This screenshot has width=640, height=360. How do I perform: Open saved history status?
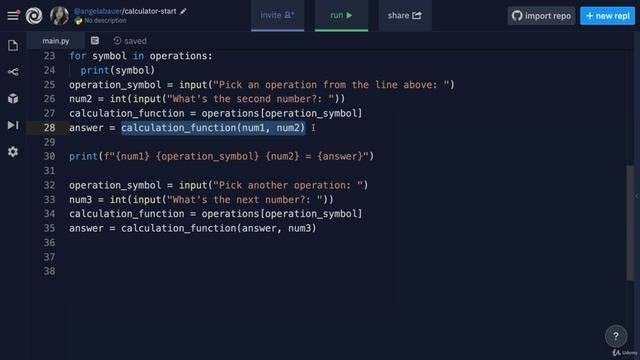pos(130,41)
